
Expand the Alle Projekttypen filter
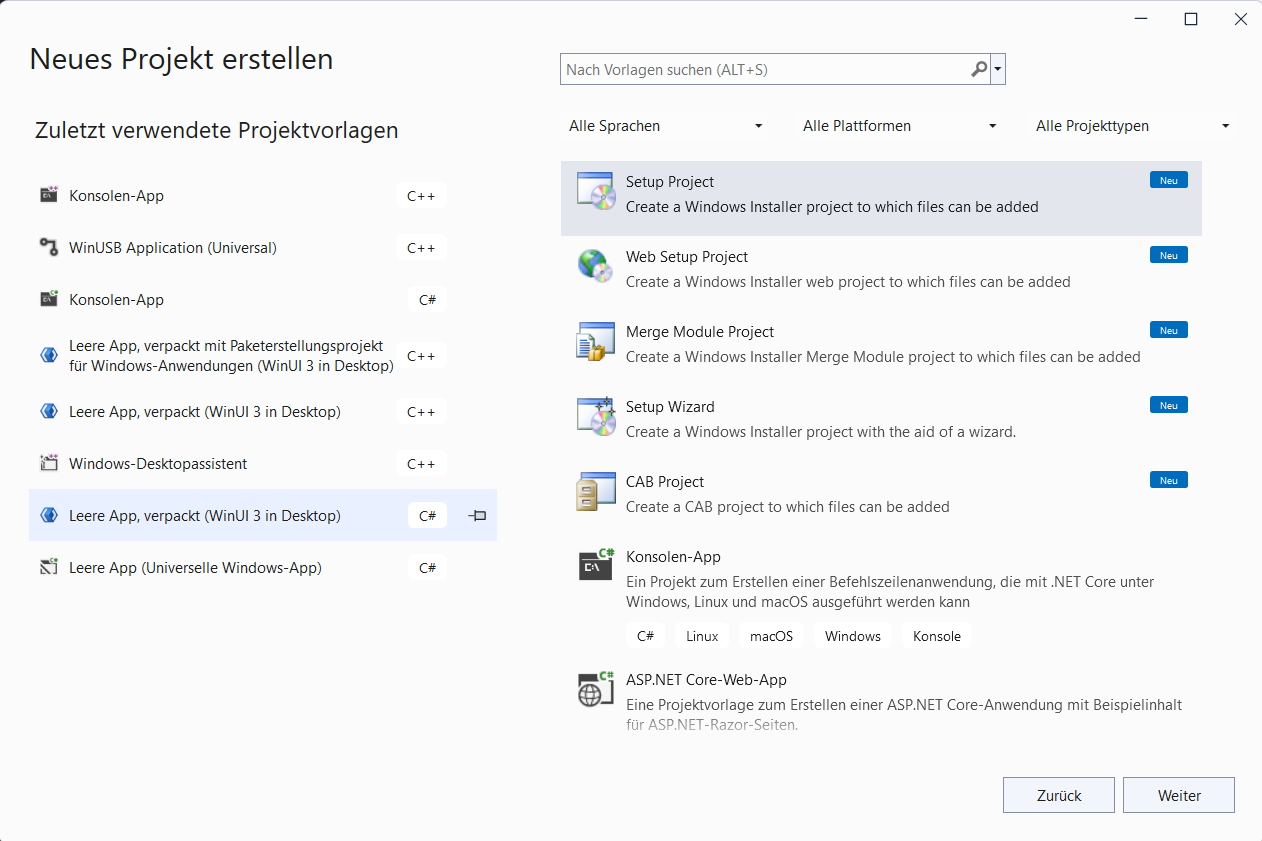(1133, 126)
